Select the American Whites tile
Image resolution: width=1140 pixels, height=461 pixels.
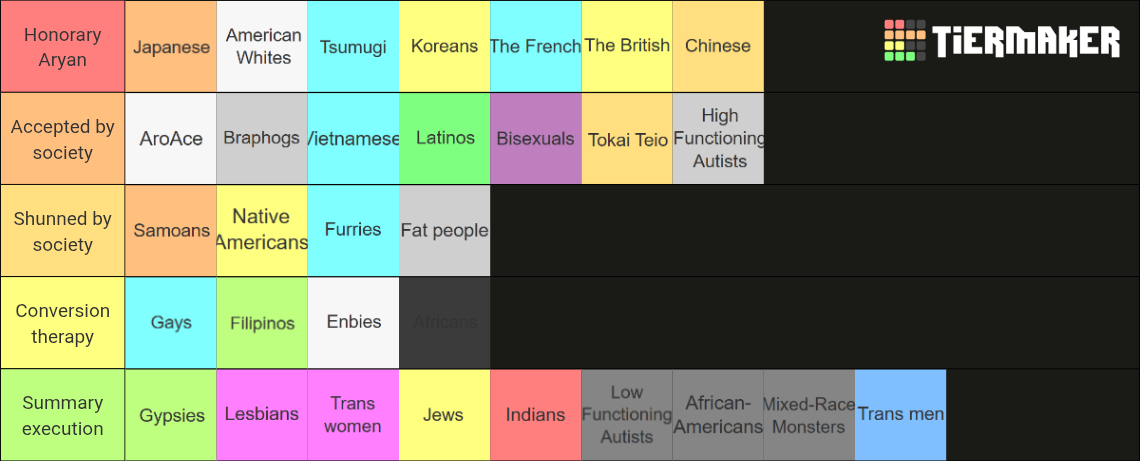pyautogui.click(x=262, y=47)
